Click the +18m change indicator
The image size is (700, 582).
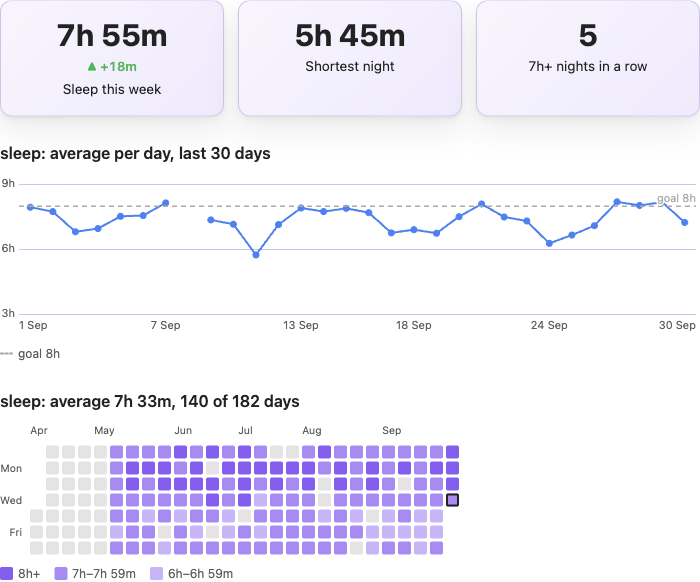tap(112, 67)
